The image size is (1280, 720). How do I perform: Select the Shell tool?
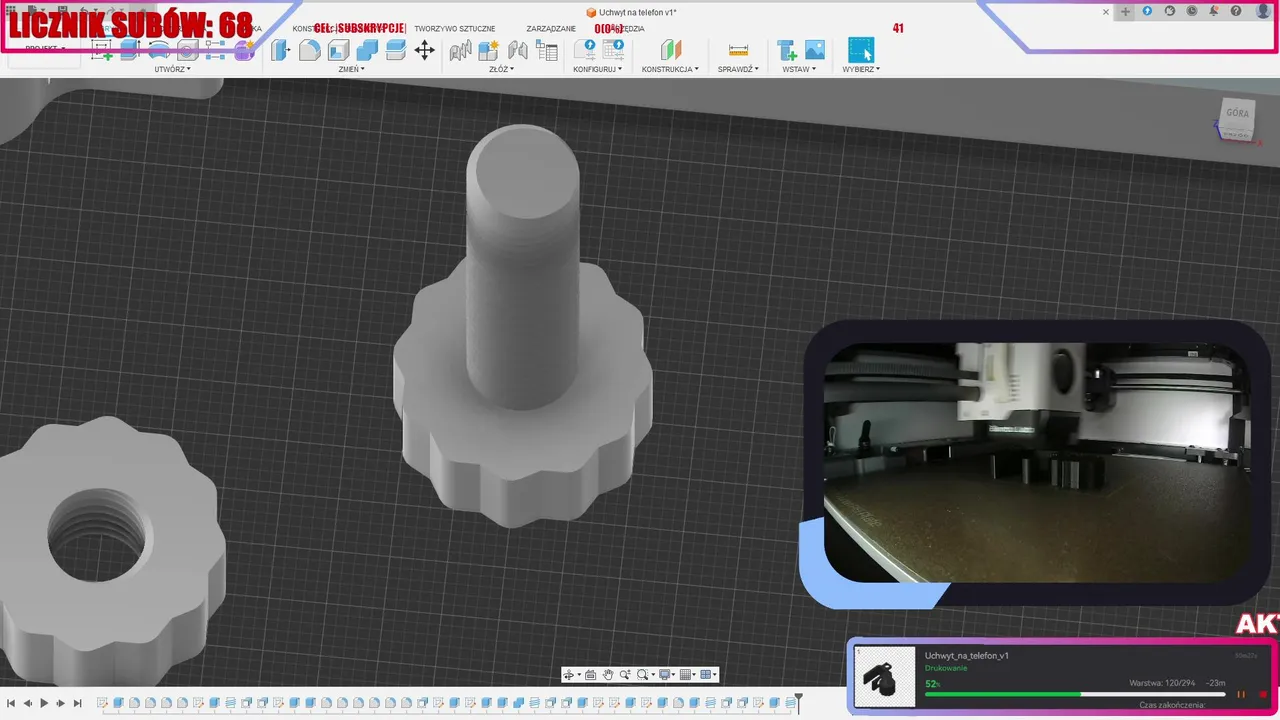coord(339,50)
